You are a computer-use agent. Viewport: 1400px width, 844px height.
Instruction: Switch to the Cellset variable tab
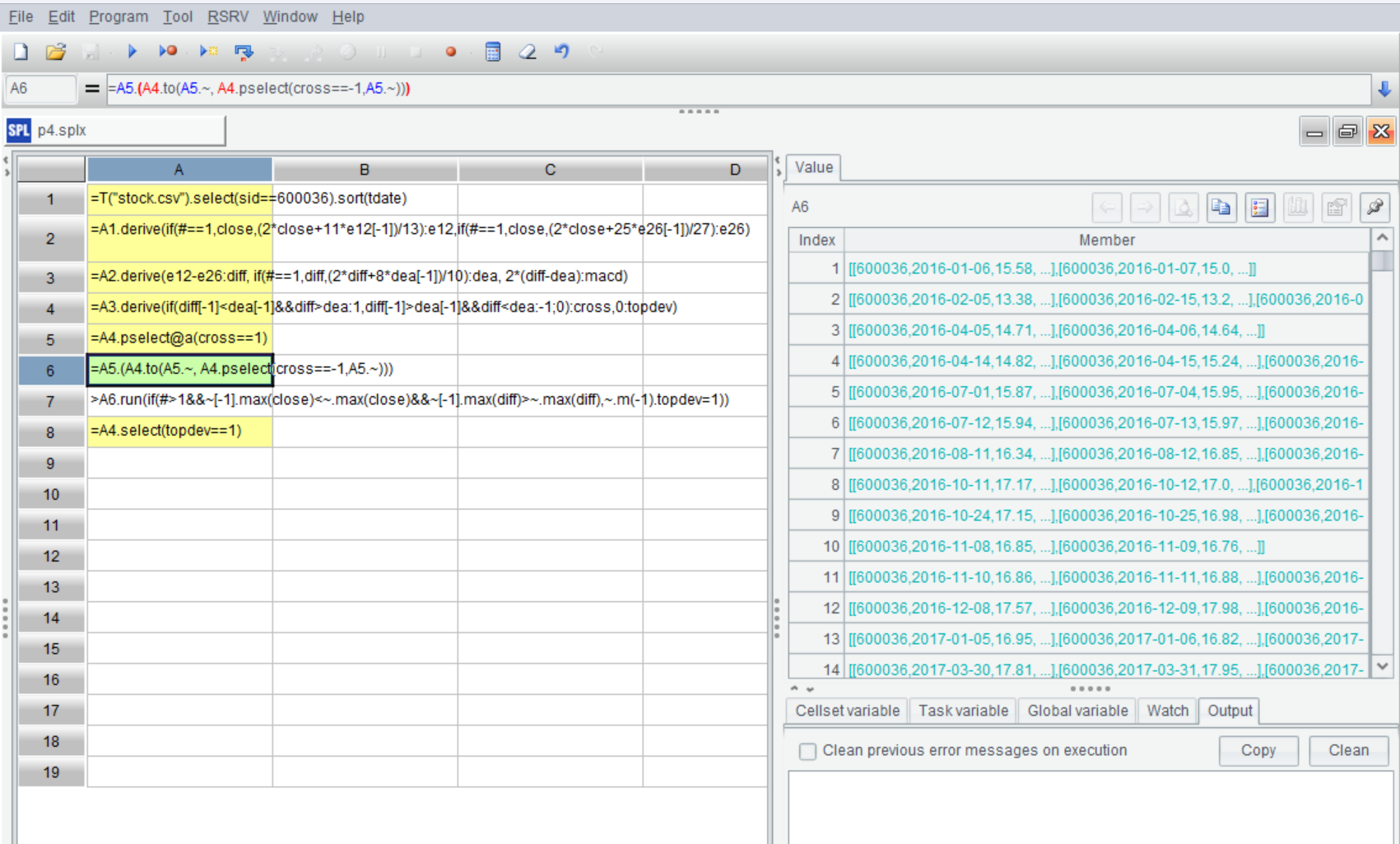[847, 711]
